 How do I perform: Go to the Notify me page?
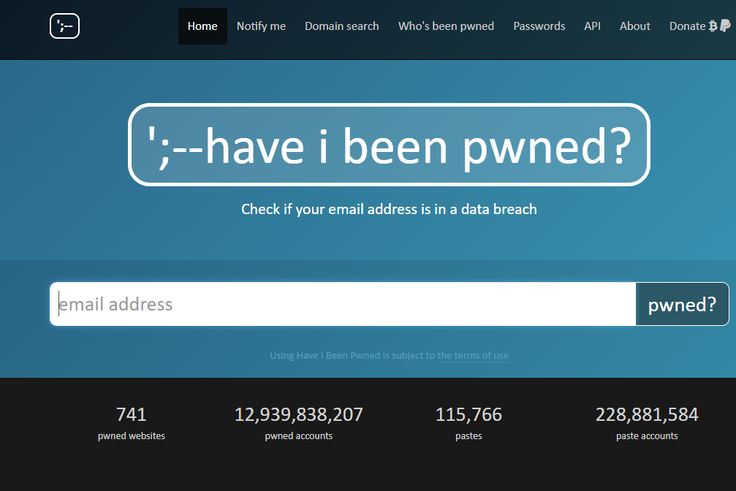point(261,26)
